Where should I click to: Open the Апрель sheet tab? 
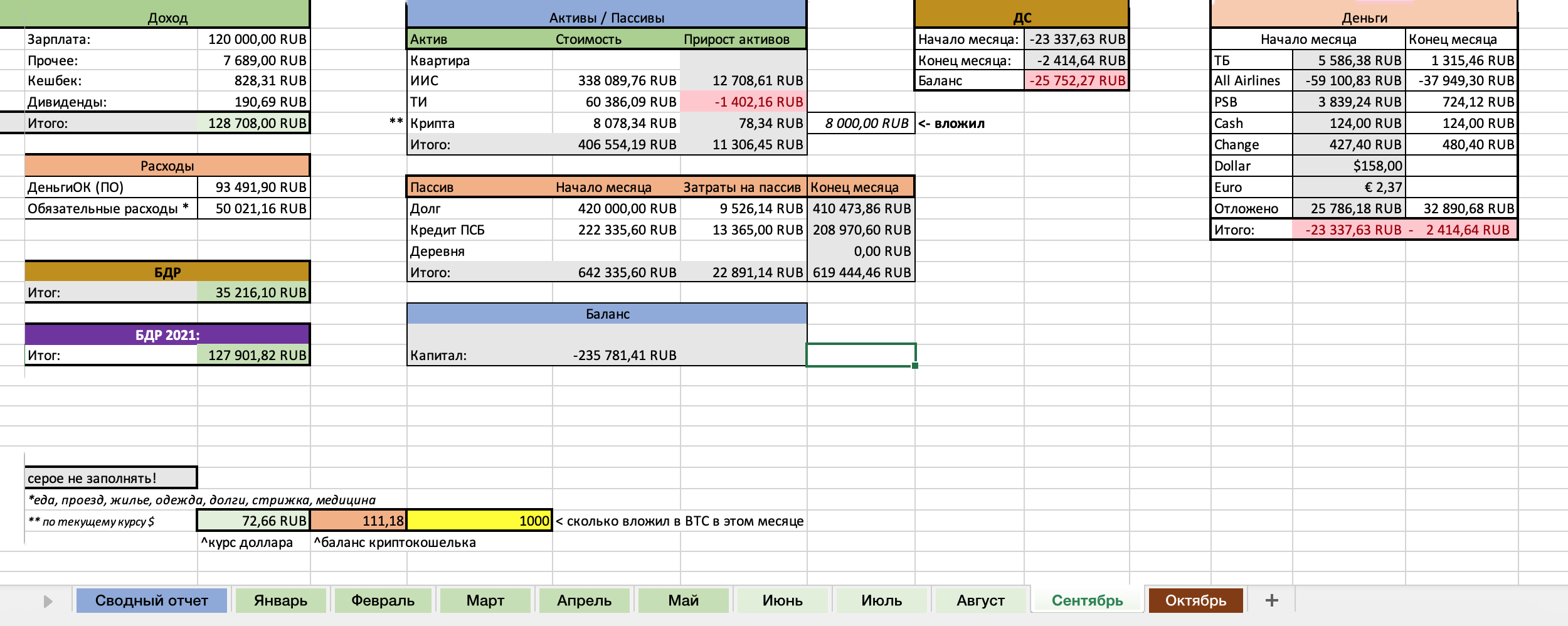click(x=584, y=600)
